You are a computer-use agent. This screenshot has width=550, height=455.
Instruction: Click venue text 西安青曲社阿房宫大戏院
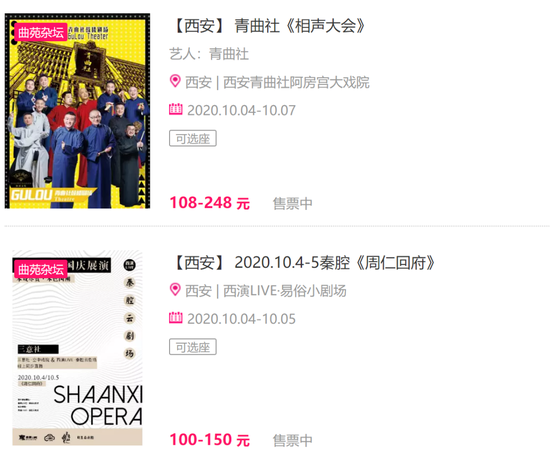296,82
